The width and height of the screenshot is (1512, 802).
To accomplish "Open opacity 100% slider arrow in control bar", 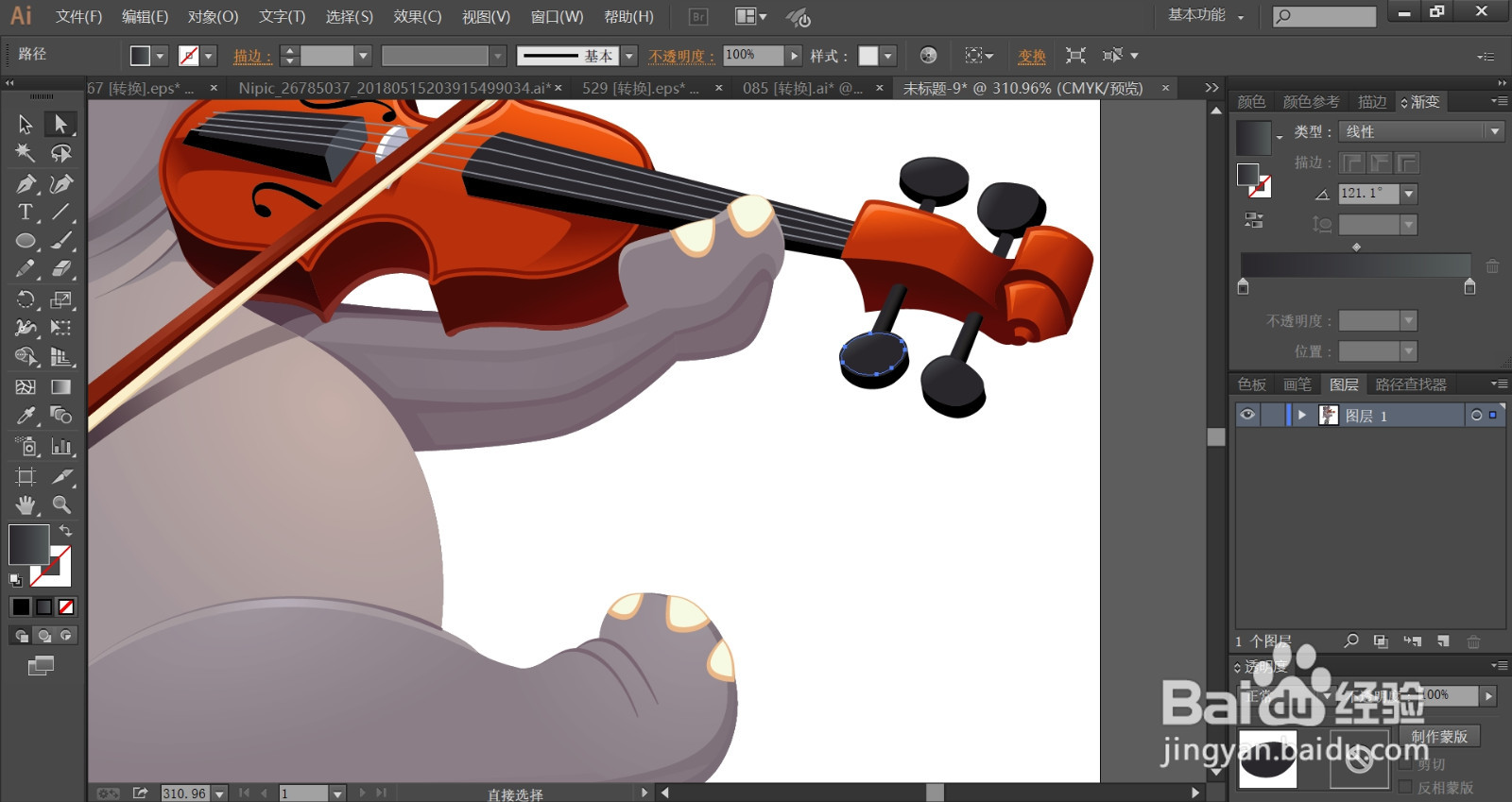I will (794, 56).
